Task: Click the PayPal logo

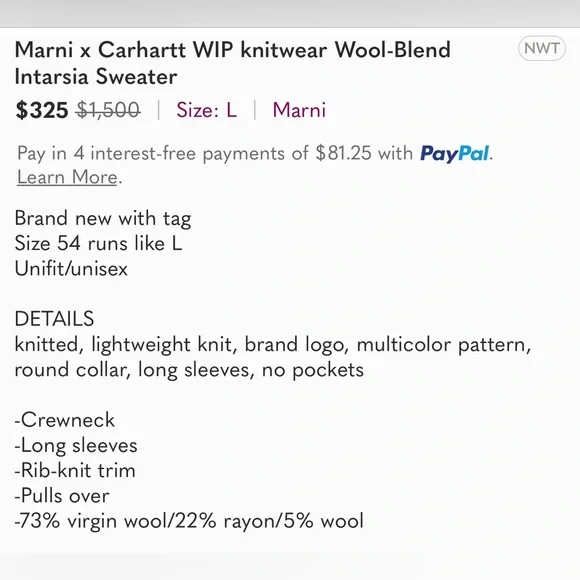Action: [x=455, y=154]
